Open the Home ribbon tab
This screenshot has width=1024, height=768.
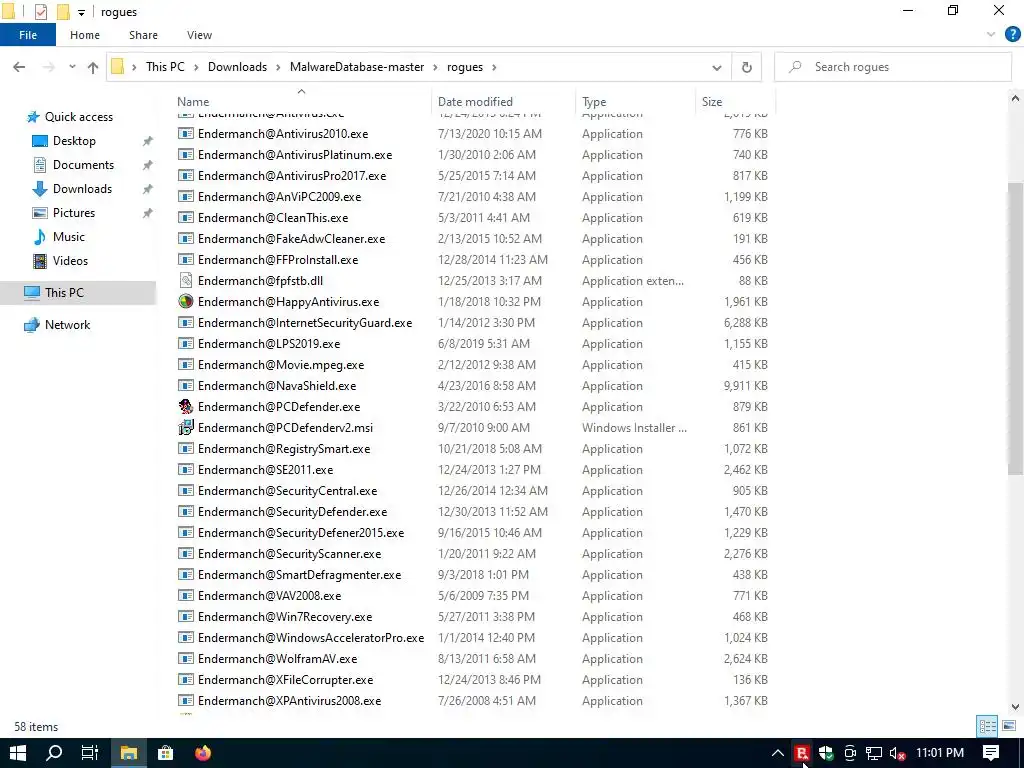pyautogui.click(x=85, y=35)
